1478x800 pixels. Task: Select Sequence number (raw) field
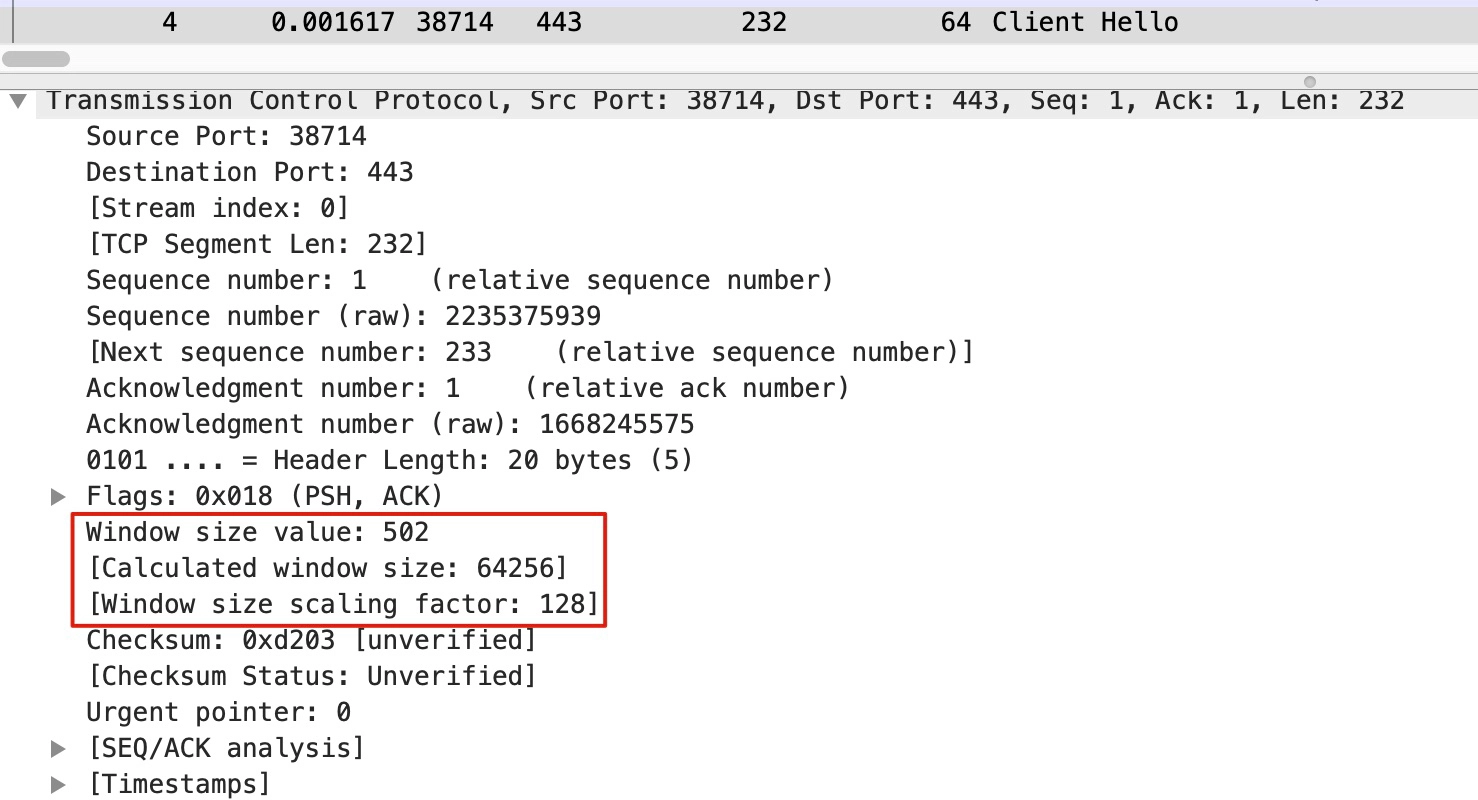[x=344, y=316]
